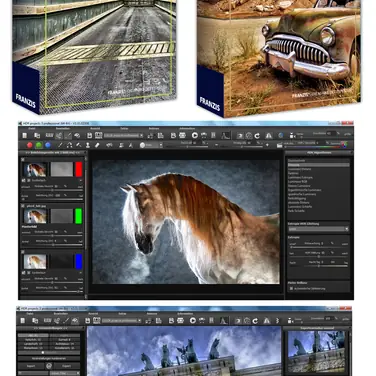Click the blue layer color swatch
376x376 pixels.
point(79,262)
